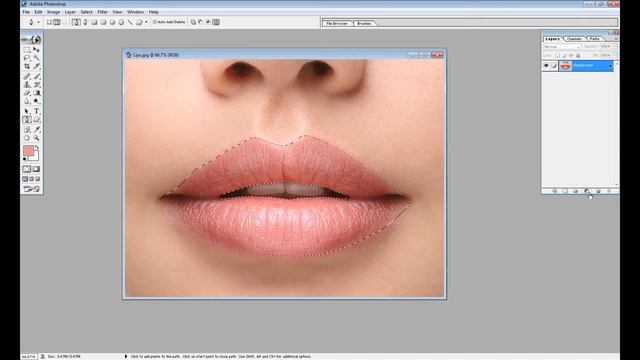640x360 pixels.
Task: Open the Layer menu
Action: 70,12
